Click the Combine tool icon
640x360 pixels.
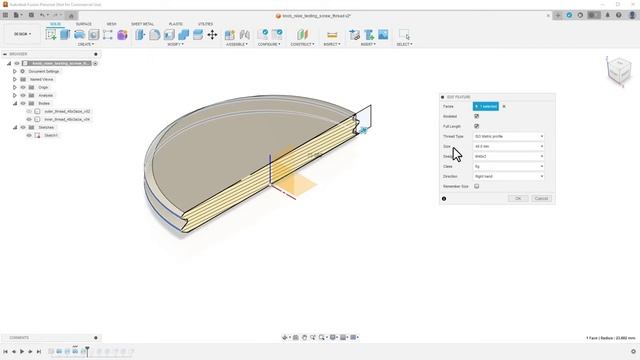[x=184, y=35]
